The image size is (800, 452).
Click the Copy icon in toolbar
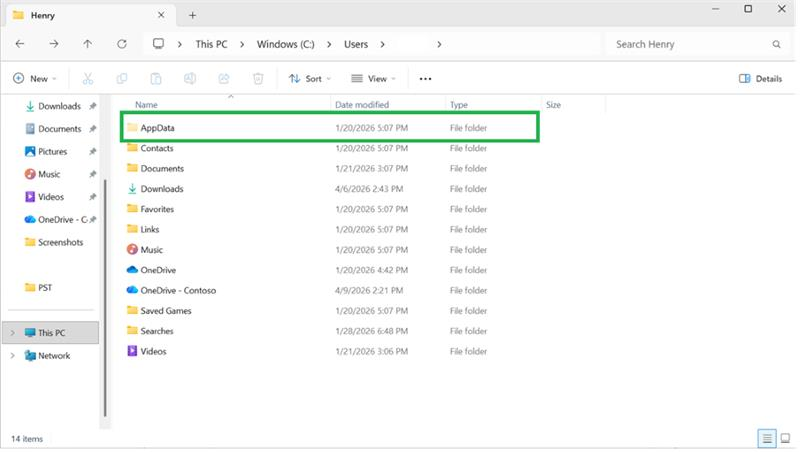pos(121,79)
